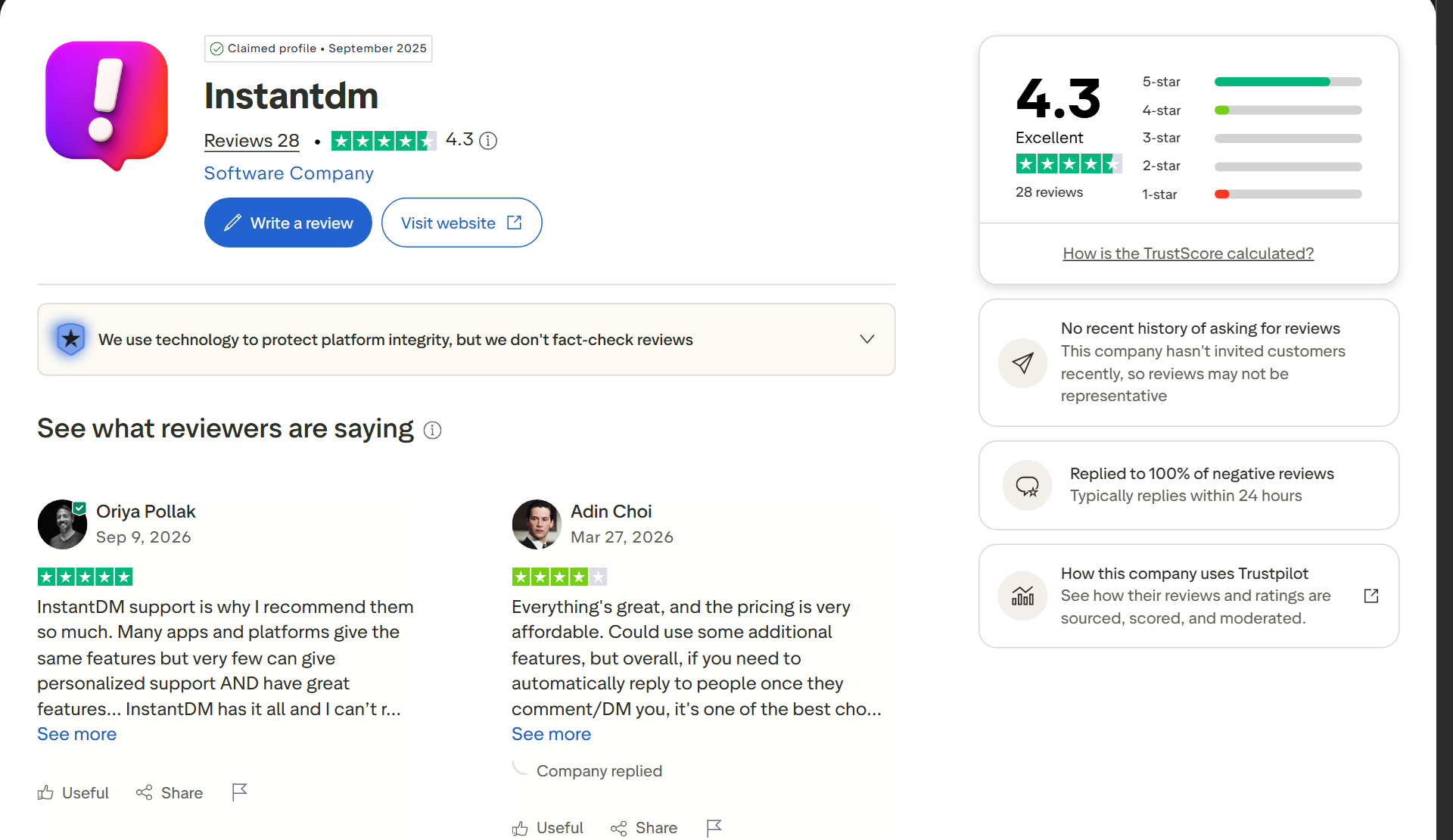Click the speech bubble icon in replies card
The height and width of the screenshot is (840, 1453).
click(x=1027, y=486)
